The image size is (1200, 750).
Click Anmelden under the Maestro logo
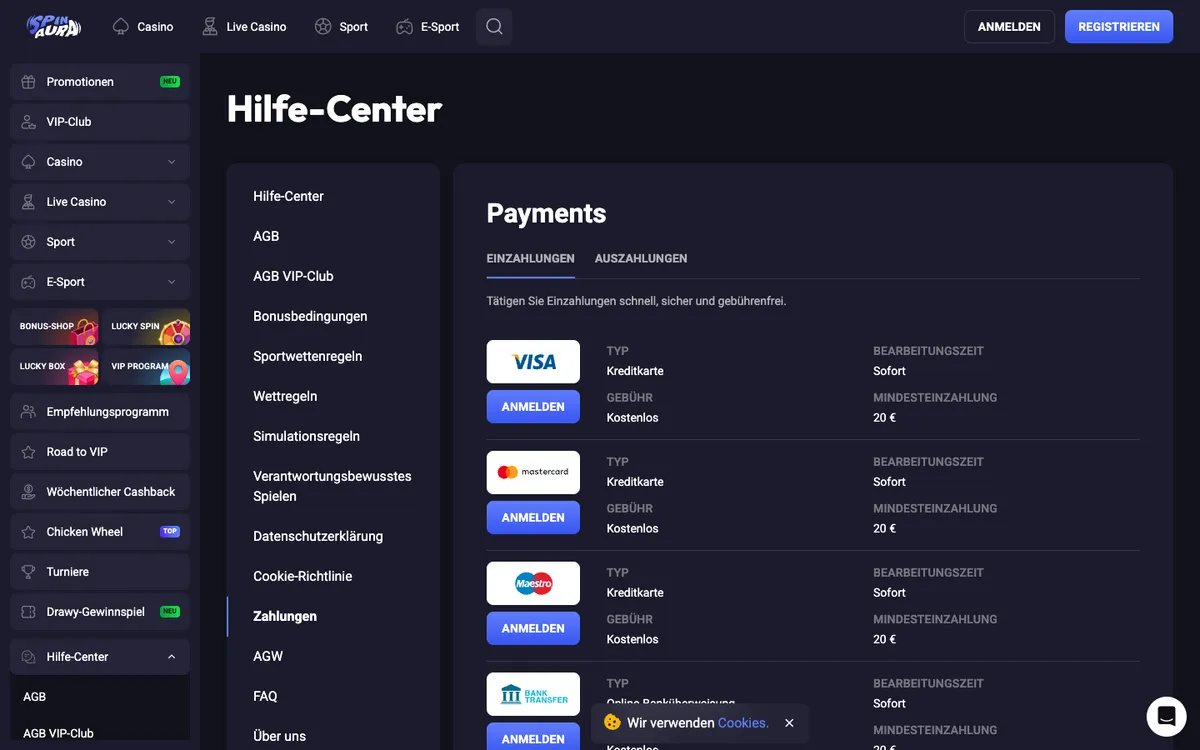533,629
